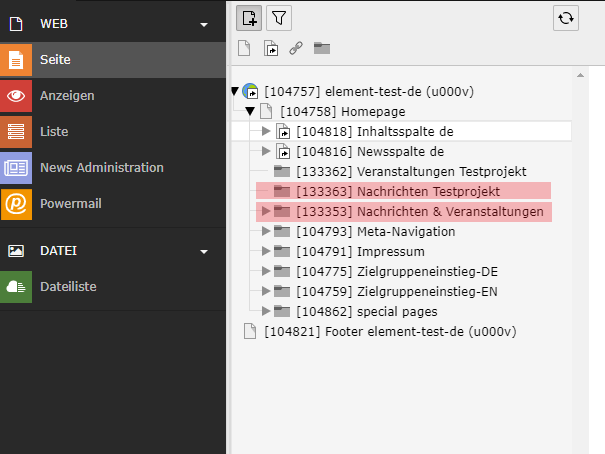Open the Liste module
This screenshot has width=605, height=454.
pos(54,132)
